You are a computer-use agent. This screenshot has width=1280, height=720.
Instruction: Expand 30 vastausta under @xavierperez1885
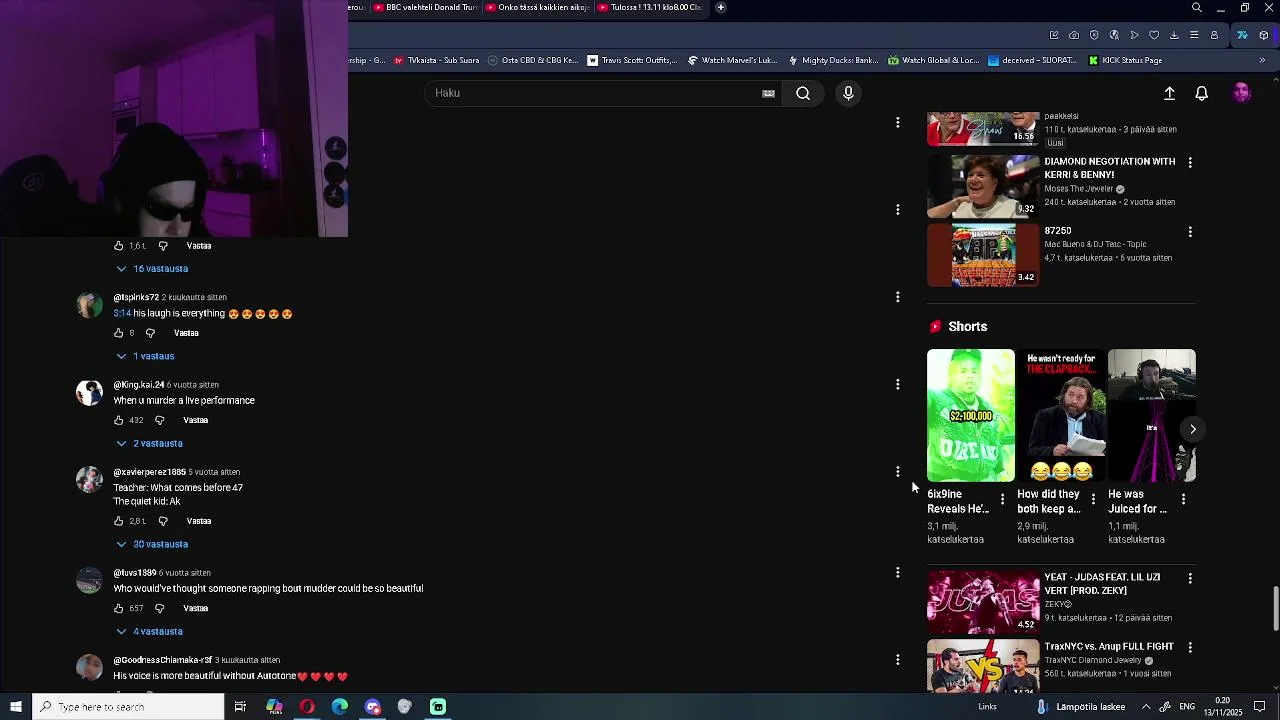pyautogui.click(x=152, y=544)
